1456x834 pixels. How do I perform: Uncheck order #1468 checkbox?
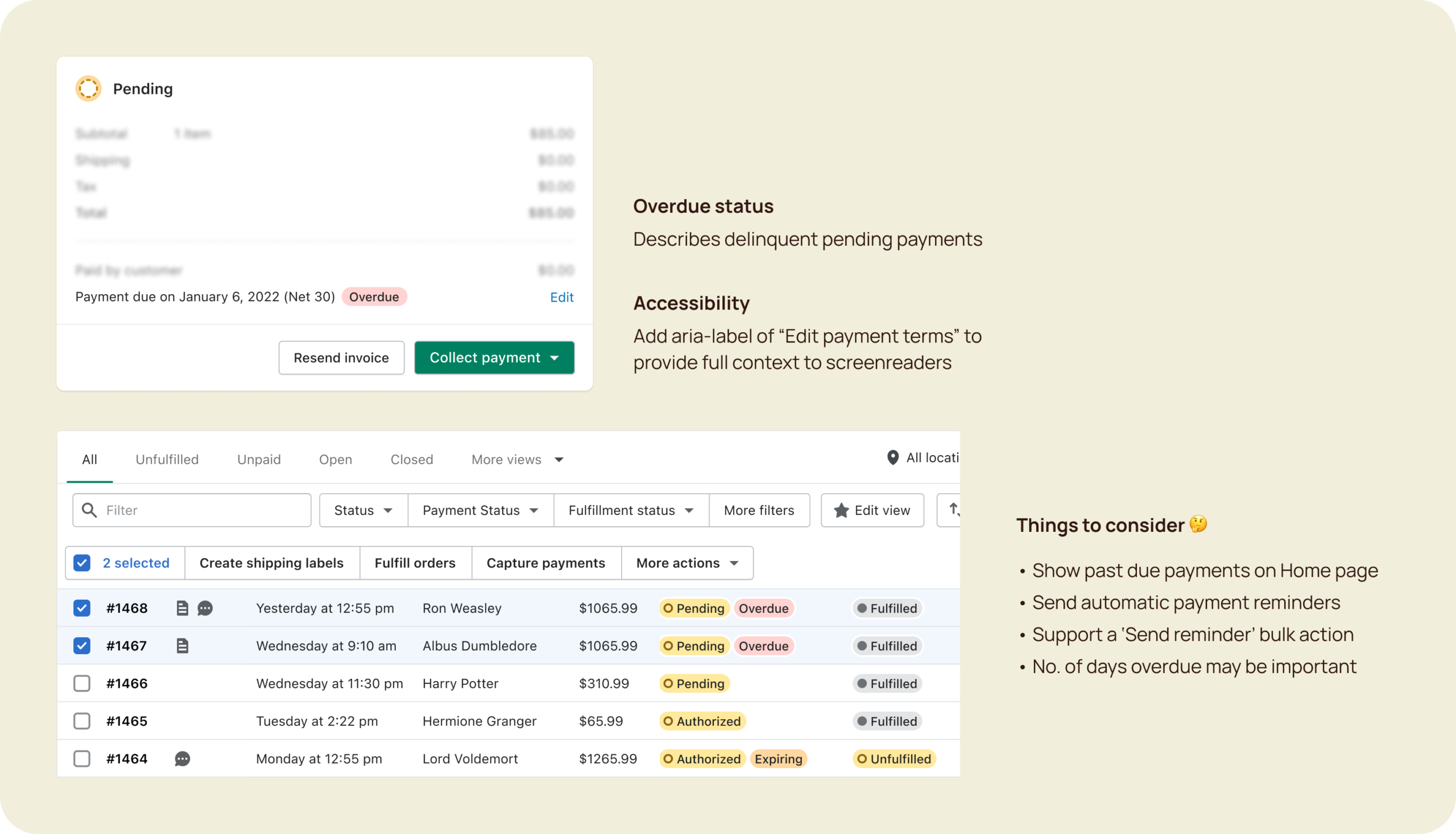82,608
